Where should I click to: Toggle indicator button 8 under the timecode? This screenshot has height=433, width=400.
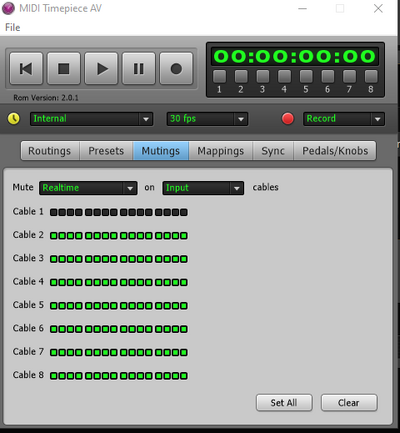coord(371,76)
